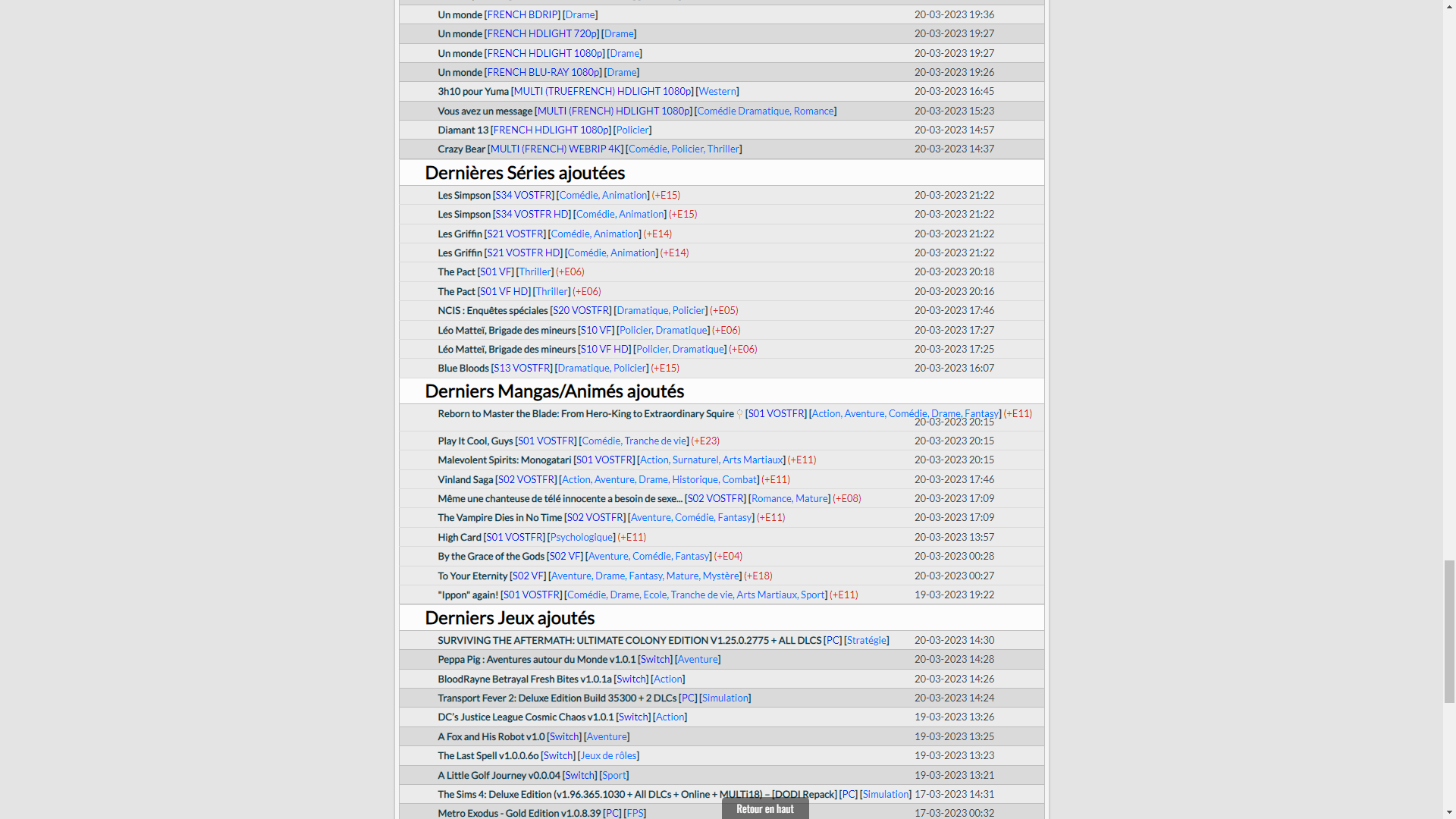Screen dimensions: 1456x819
Task: Open The Sims 4 Deluxe Edition link
Action: [637, 794]
